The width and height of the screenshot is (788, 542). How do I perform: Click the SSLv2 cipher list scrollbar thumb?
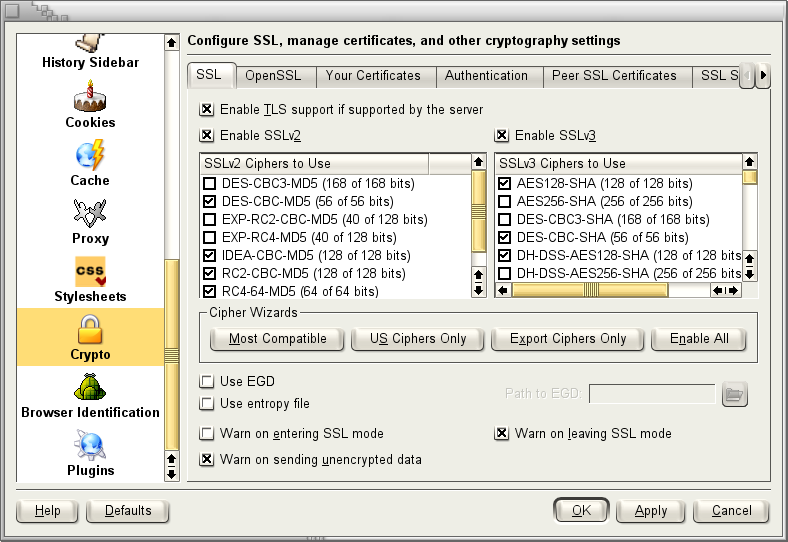click(478, 211)
